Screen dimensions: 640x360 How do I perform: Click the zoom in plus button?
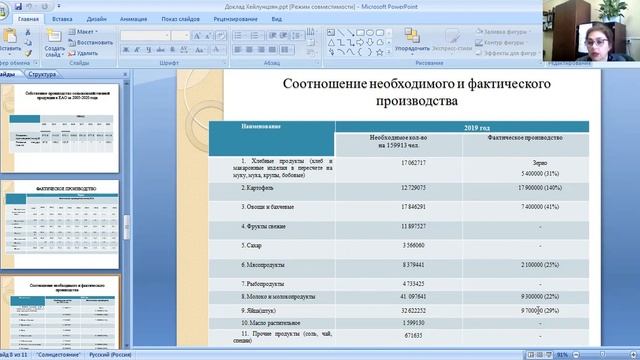633,355
